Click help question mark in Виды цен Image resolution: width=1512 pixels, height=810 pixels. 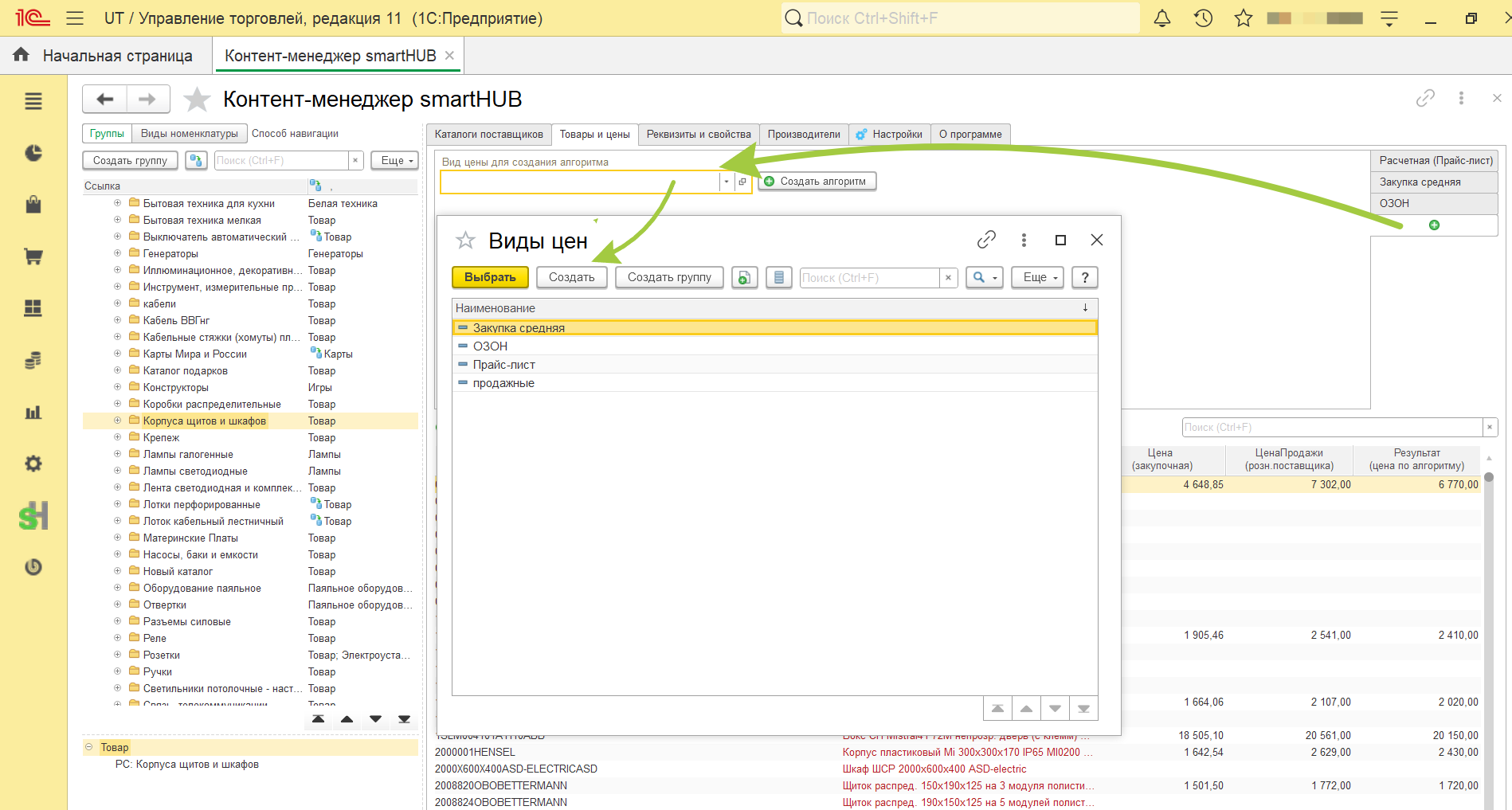(x=1084, y=277)
